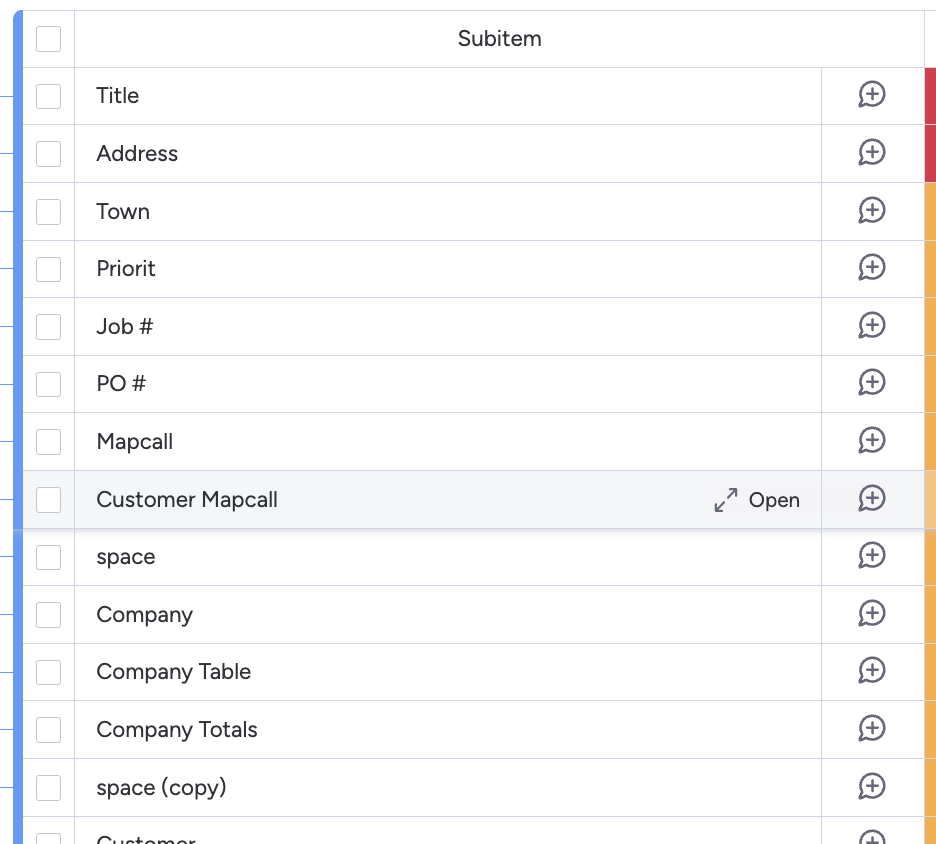Click the red status cell for Title
Image resolution: width=936 pixels, height=844 pixels.
tap(930, 96)
